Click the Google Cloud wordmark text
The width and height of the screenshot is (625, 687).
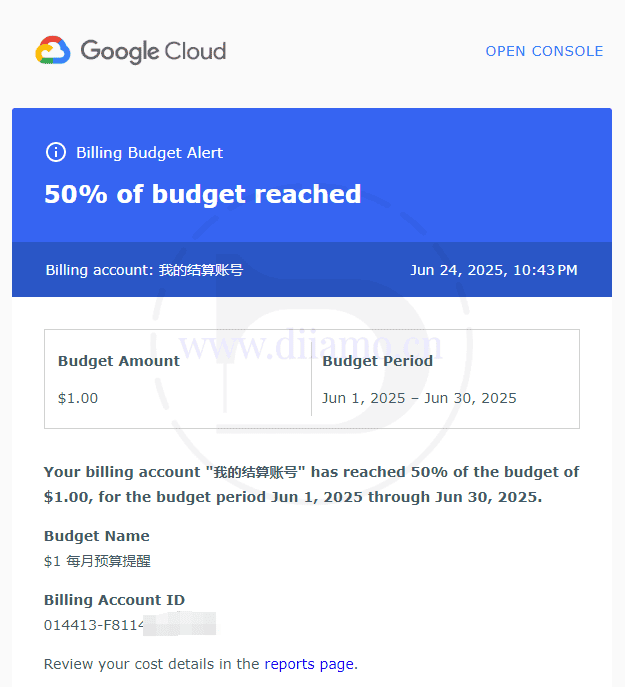[x=153, y=51]
